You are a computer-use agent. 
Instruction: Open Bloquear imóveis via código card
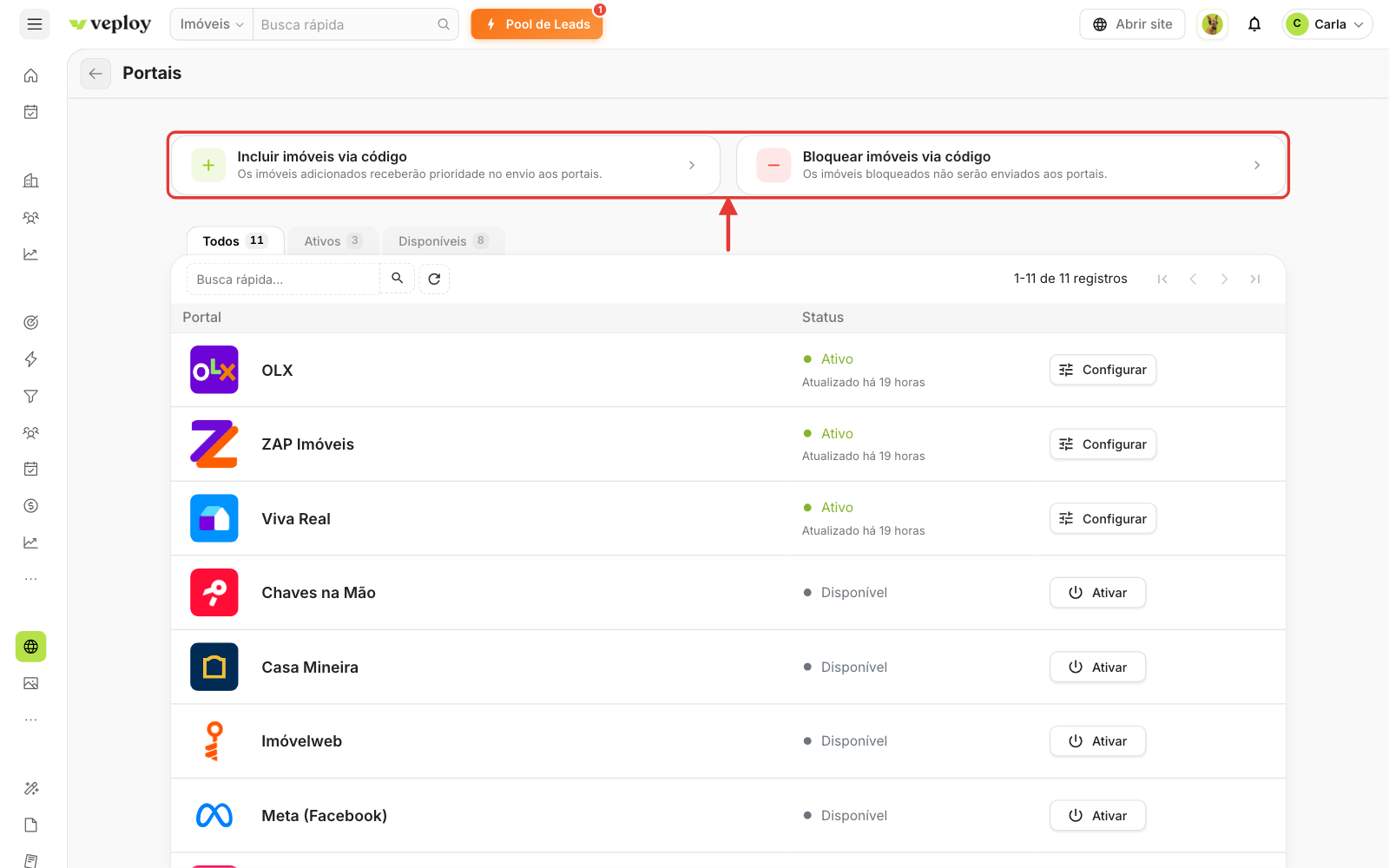tap(1010, 165)
